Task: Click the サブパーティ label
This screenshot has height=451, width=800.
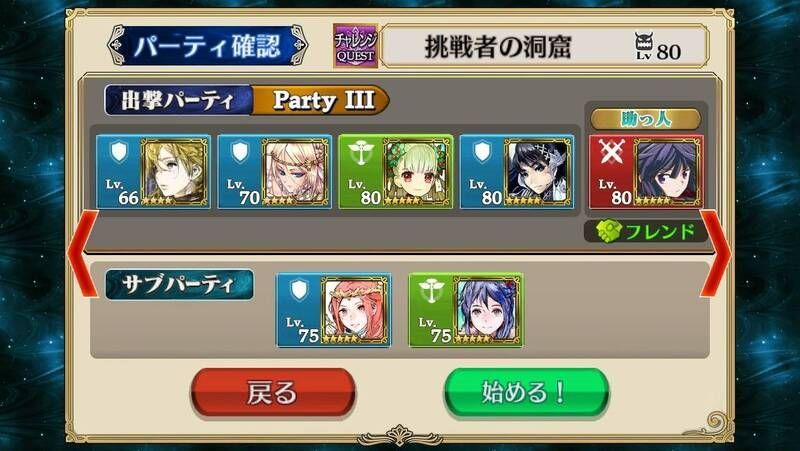Action: pyautogui.click(x=179, y=285)
